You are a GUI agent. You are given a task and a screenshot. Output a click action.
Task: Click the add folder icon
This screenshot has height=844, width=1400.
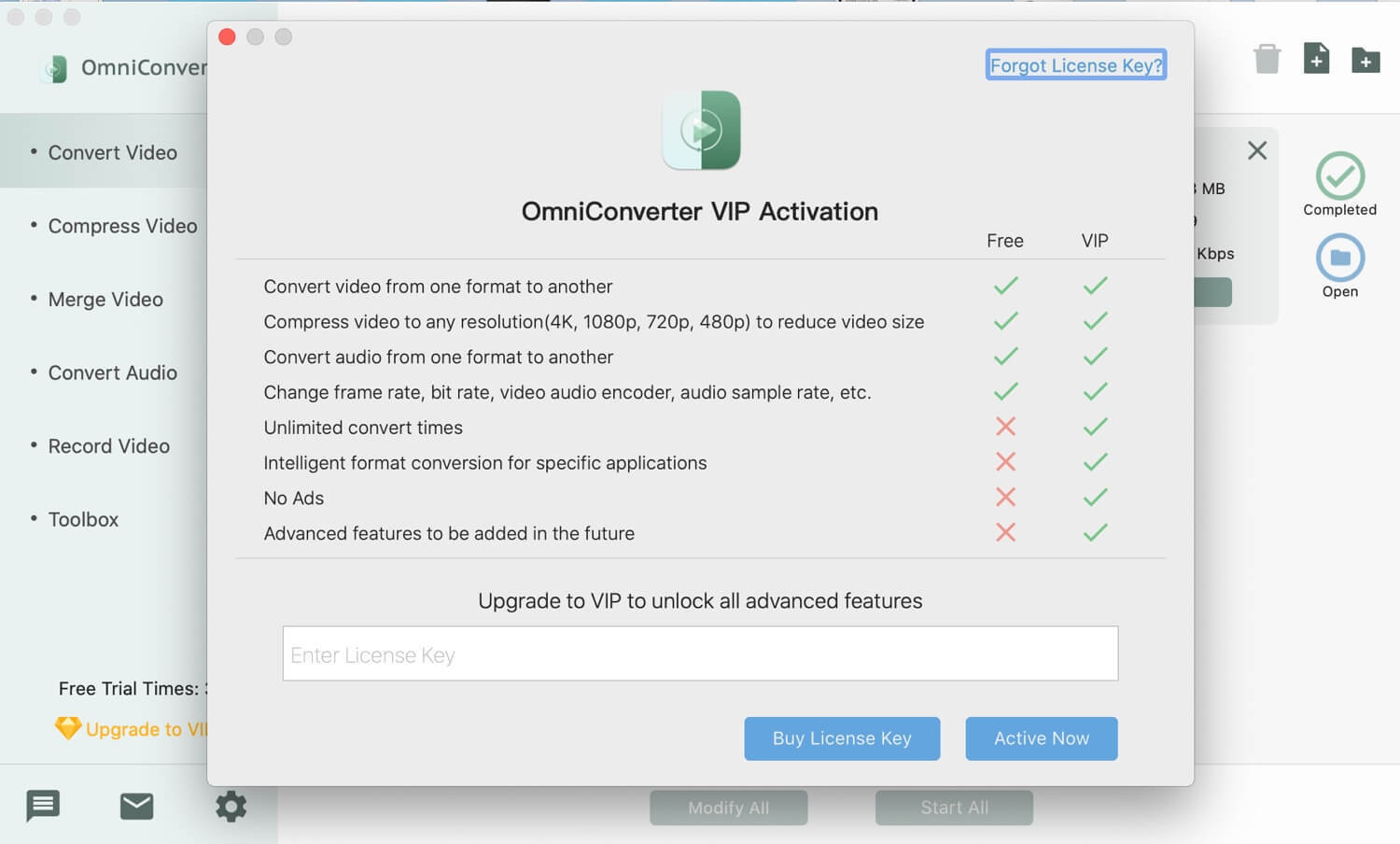point(1365,61)
